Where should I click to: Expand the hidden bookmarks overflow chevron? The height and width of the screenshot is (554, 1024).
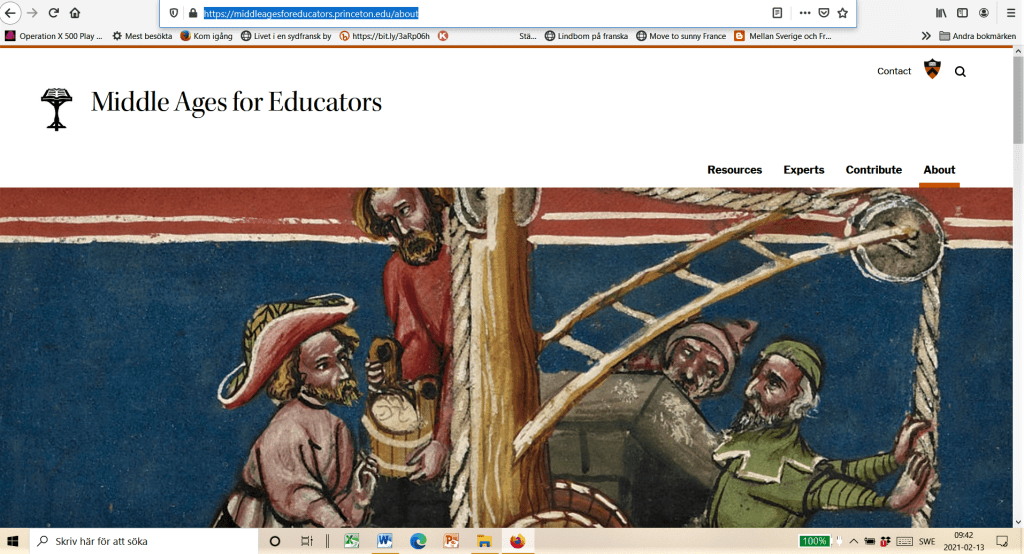(x=926, y=36)
